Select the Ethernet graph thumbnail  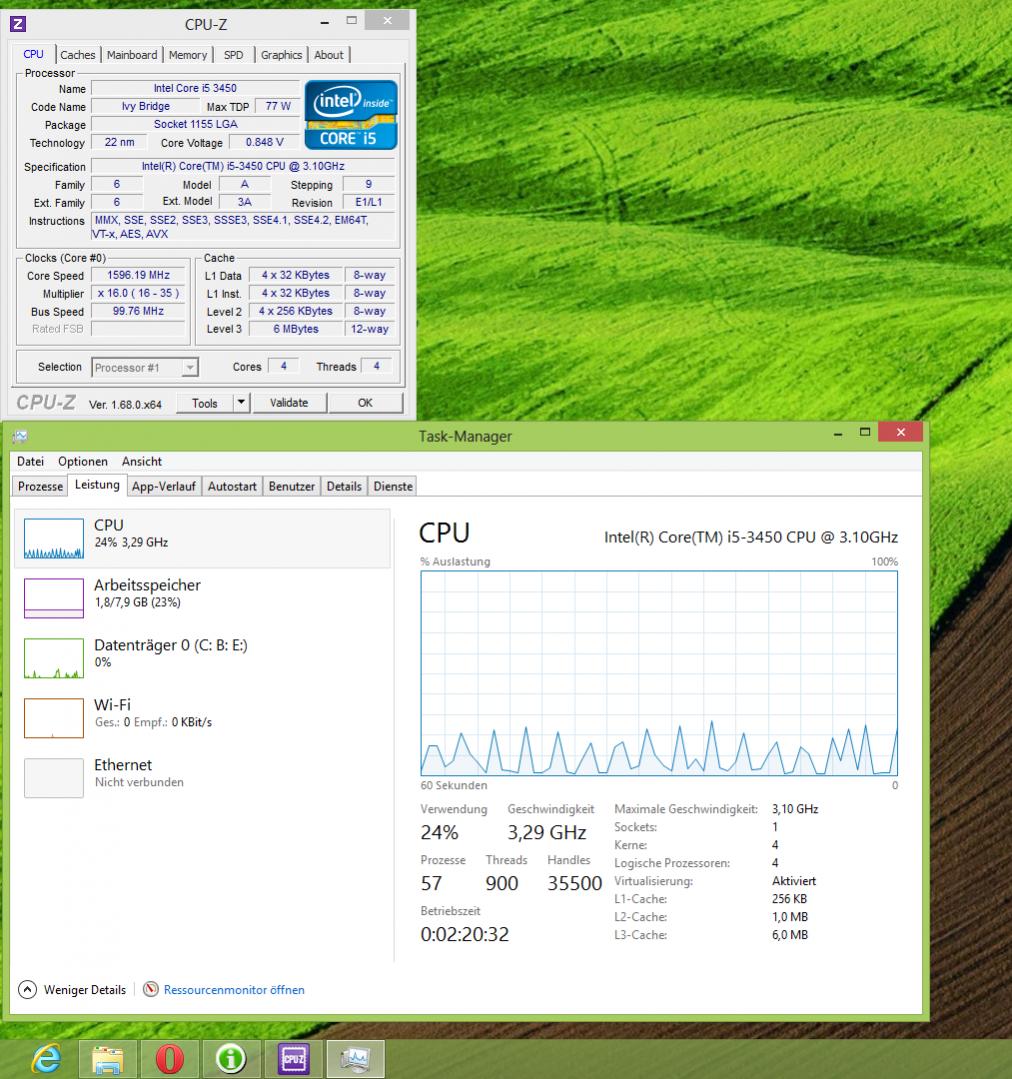54,778
